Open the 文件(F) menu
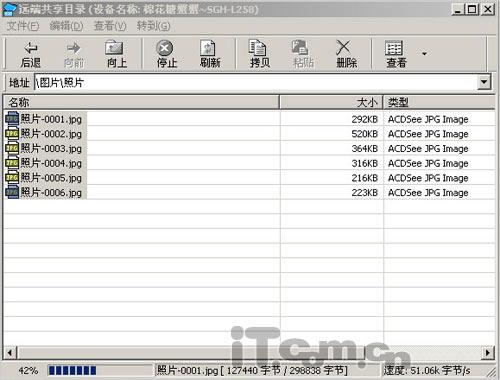Viewport: 500px width, 380px height. coord(23,26)
